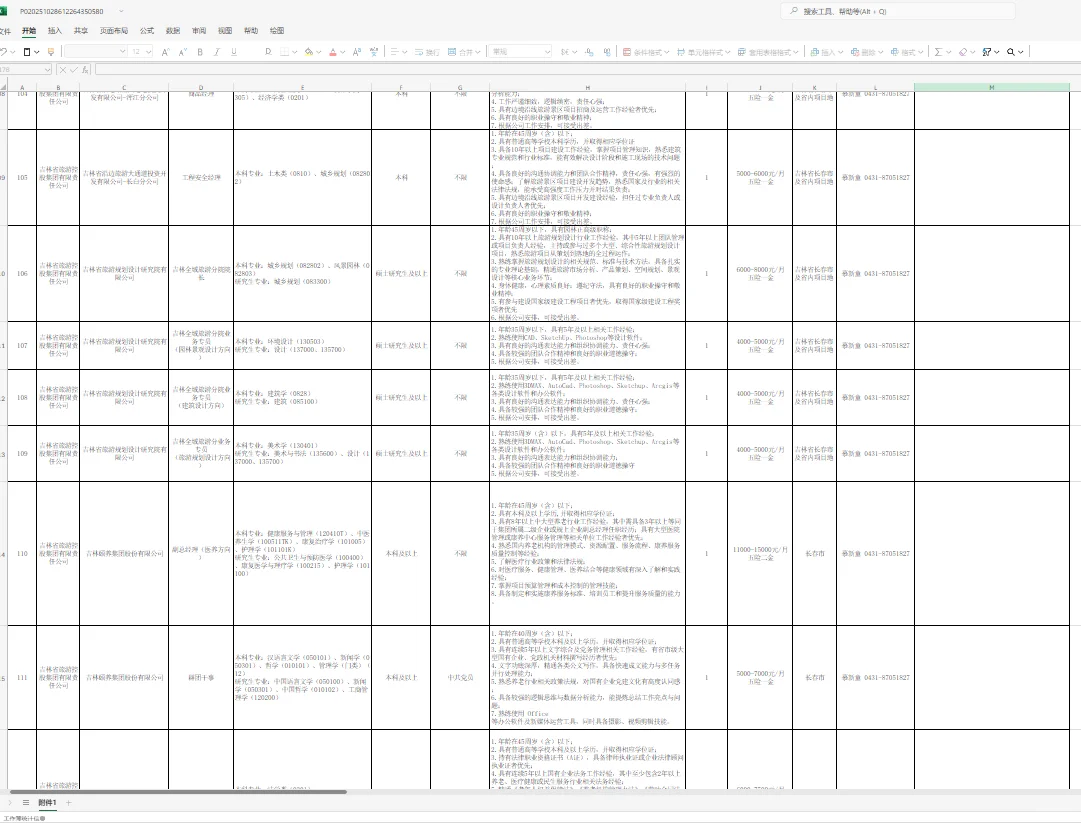
Task: Open the name box dropdown
Action: coord(48,70)
